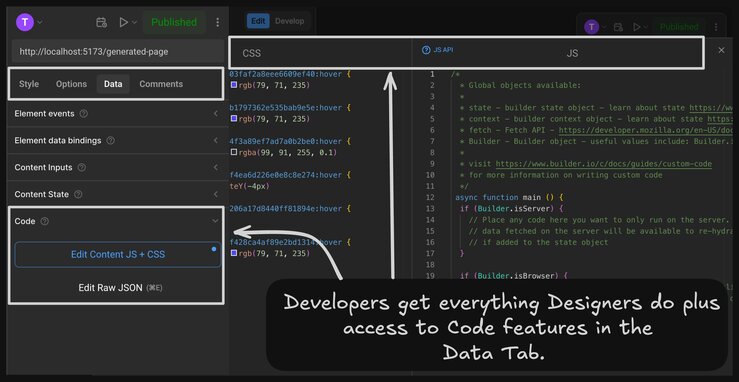
Task: Open three-dot menu in dimmed top-right toolbar
Action: (716, 27)
